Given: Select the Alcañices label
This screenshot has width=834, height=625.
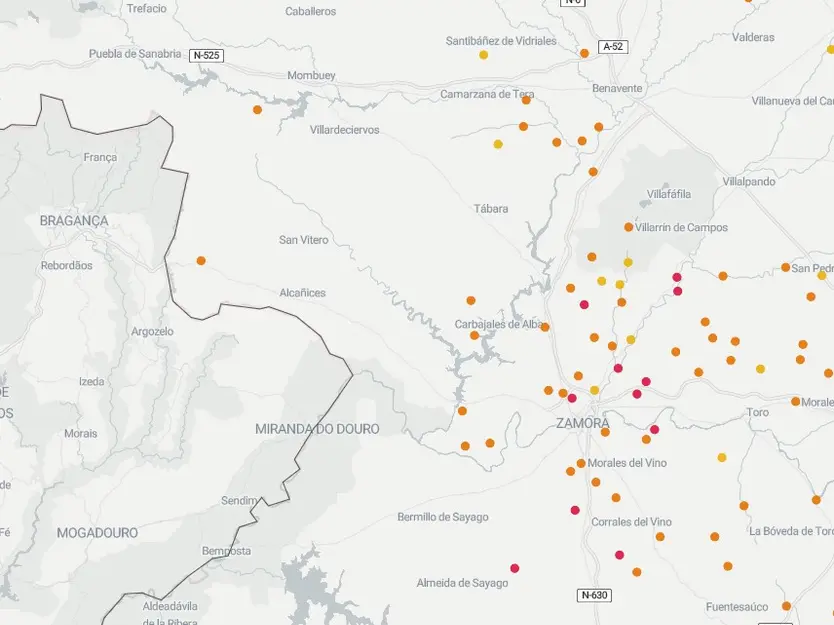Looking at the screenshot, I should point(303,293).
